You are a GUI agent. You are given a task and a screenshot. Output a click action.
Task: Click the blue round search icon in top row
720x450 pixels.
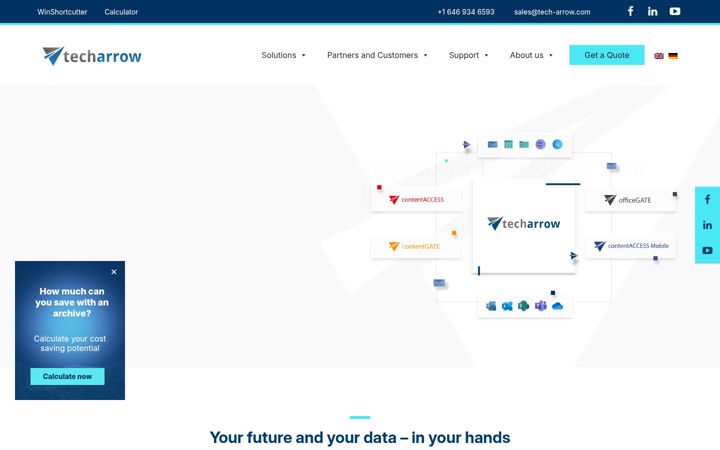tap(557, 144)
